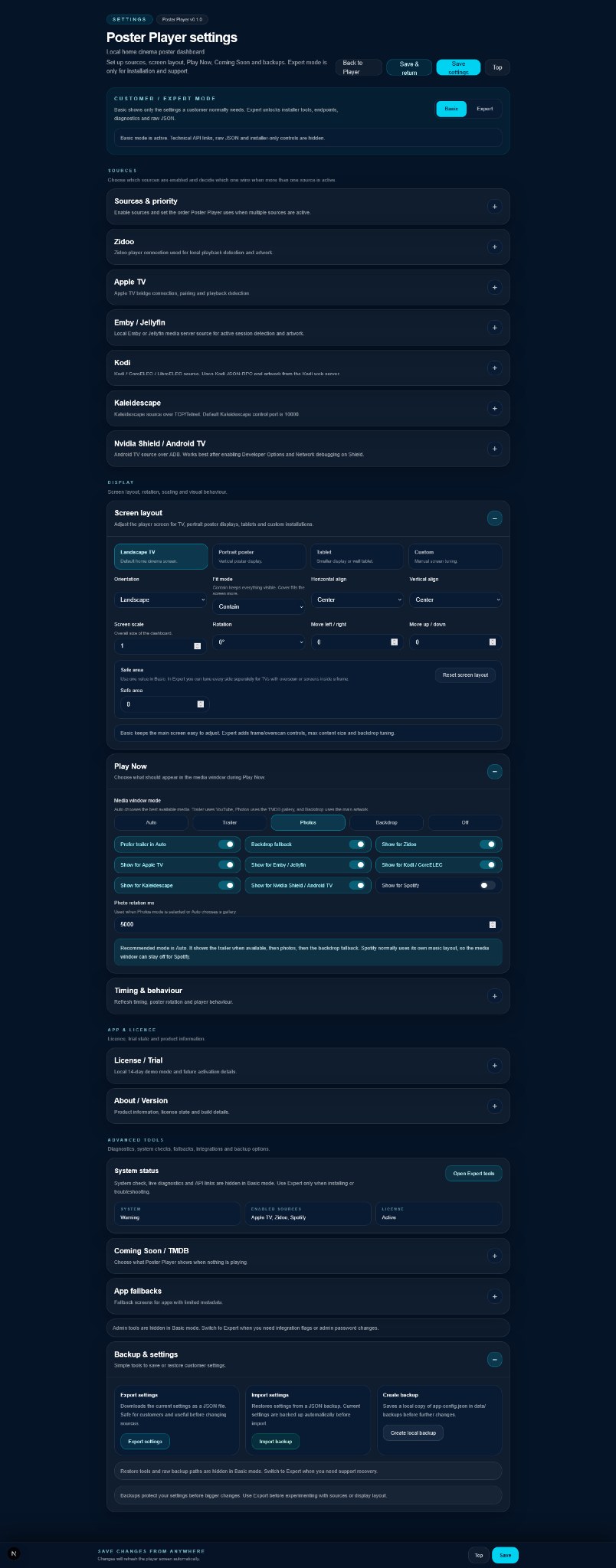Click the round N logo icon
The image size is (616, 1568).
point(14,1553)
